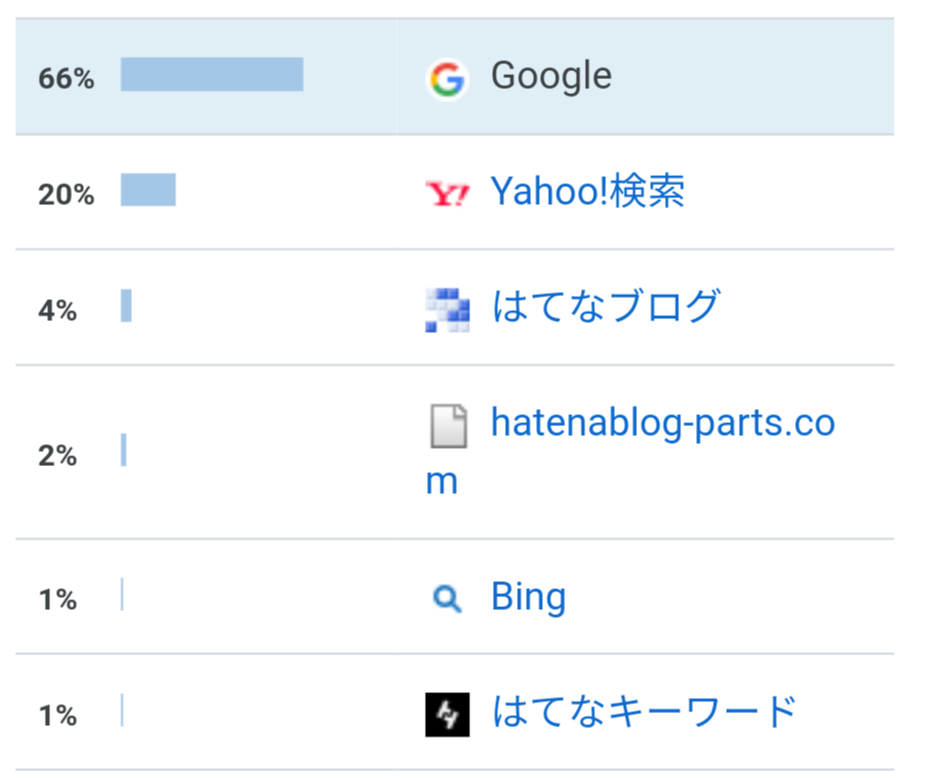Screen dimensions: 930x778
Task: Click the blank page icon for hatenablog-parts
Action: pyautogui.click(x=448, y=426)
